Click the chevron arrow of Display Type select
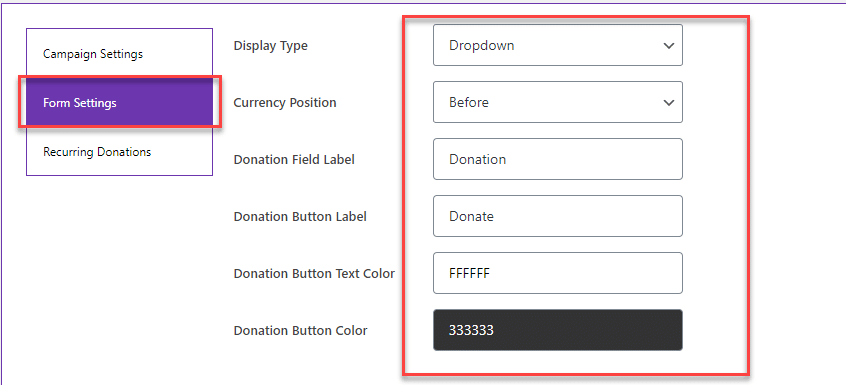This screenshot has height=385, width=846. (x=668, y=46)
